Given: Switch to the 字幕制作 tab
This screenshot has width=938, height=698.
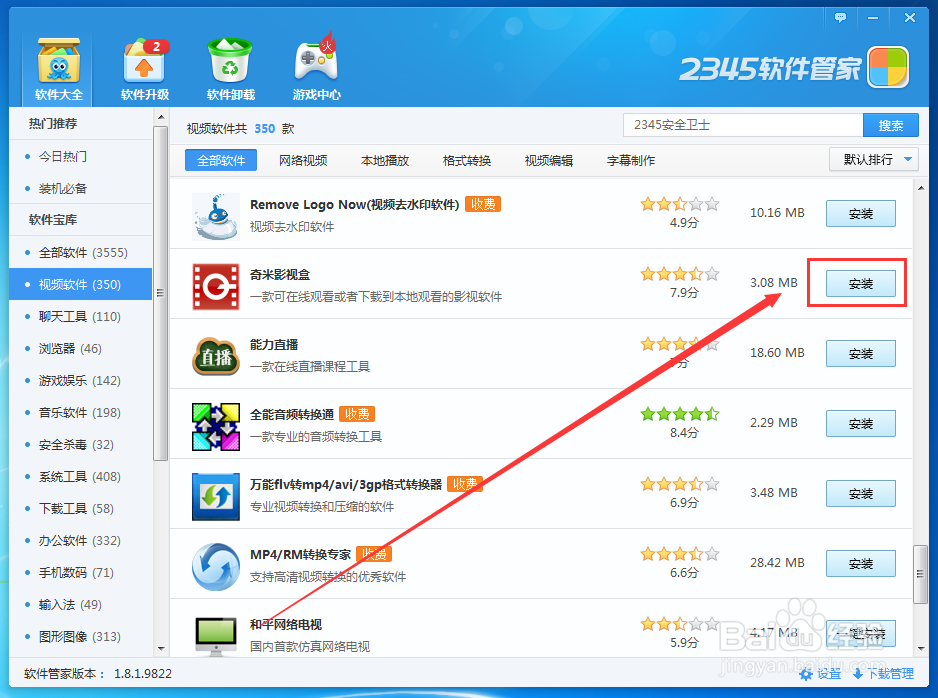Looking at the screenshot, I should tap(631, 160).
